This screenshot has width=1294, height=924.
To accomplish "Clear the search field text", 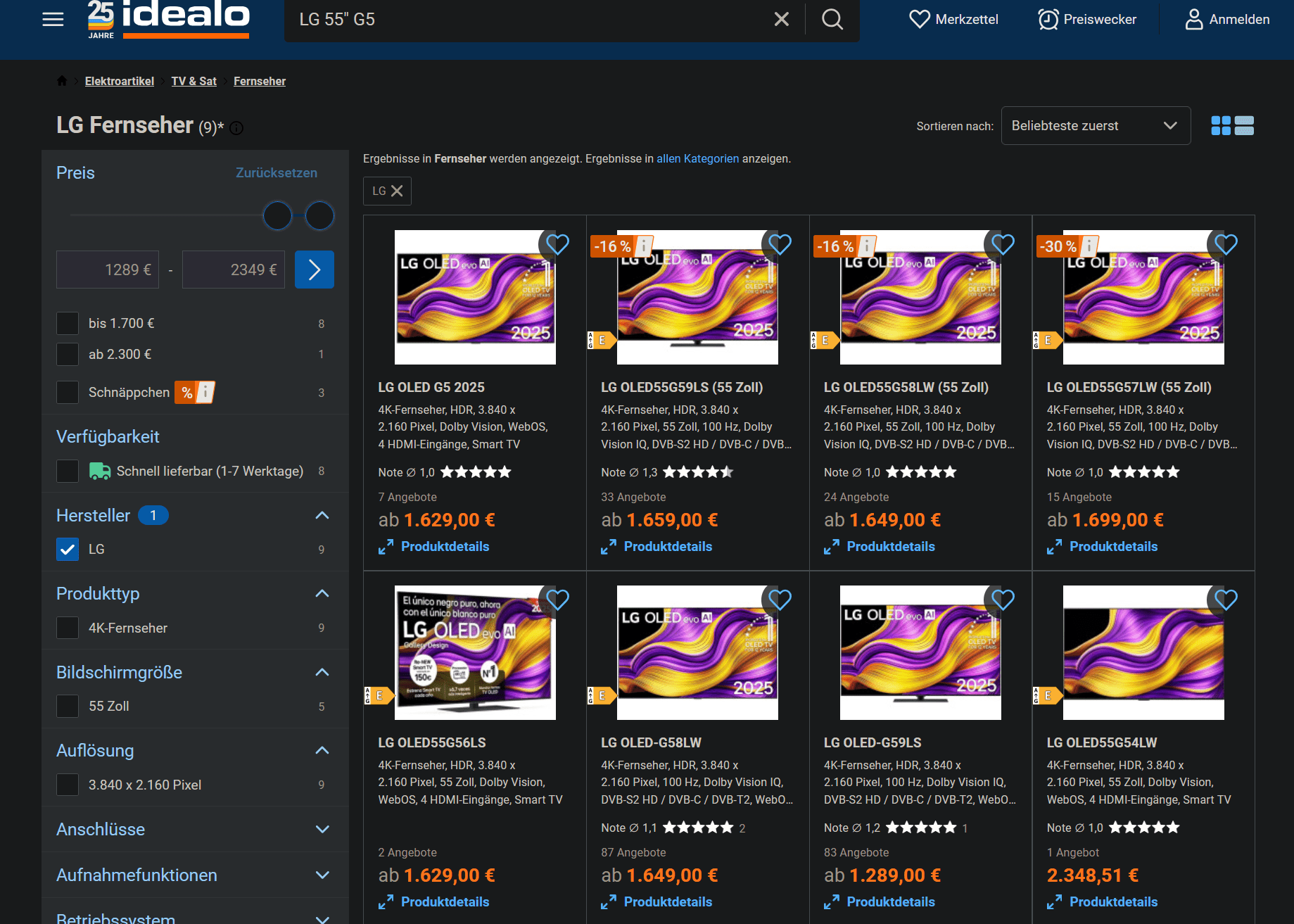I will (781, 19).
